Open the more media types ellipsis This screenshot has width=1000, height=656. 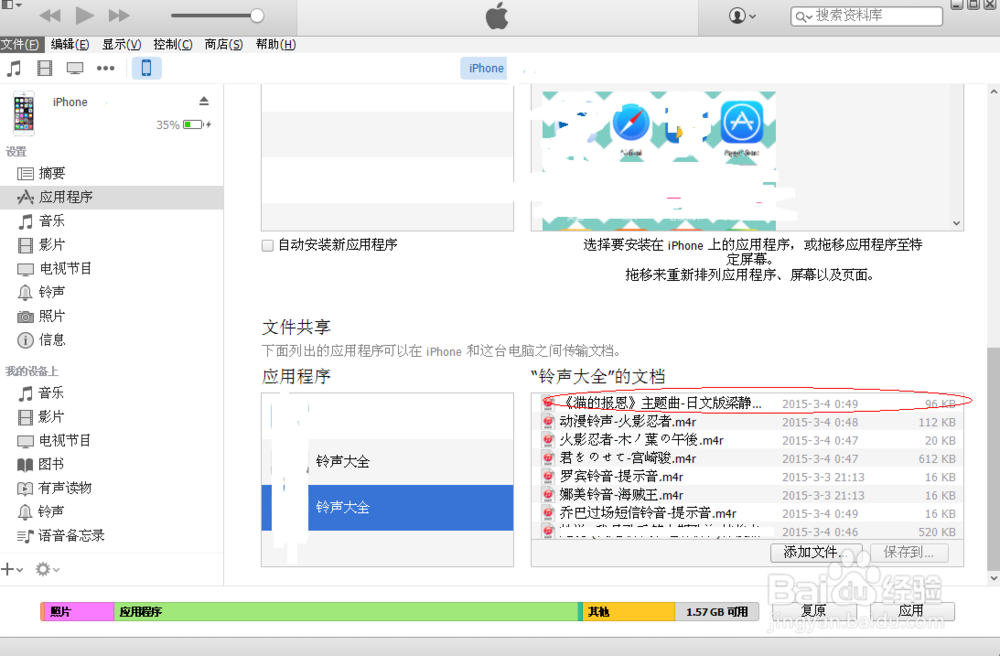tap(105, 68)
